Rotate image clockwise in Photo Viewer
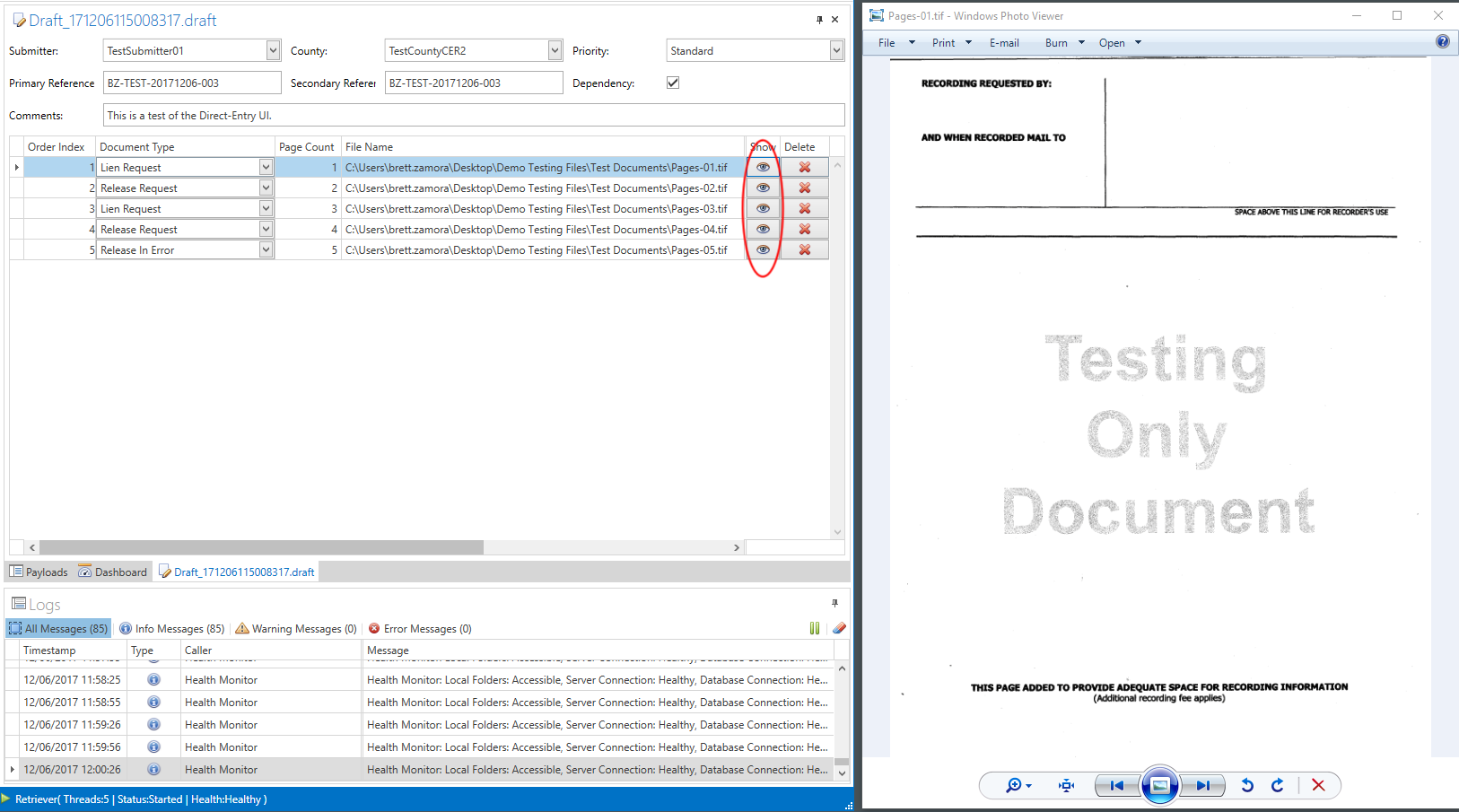 click(x=1277, y=786)
